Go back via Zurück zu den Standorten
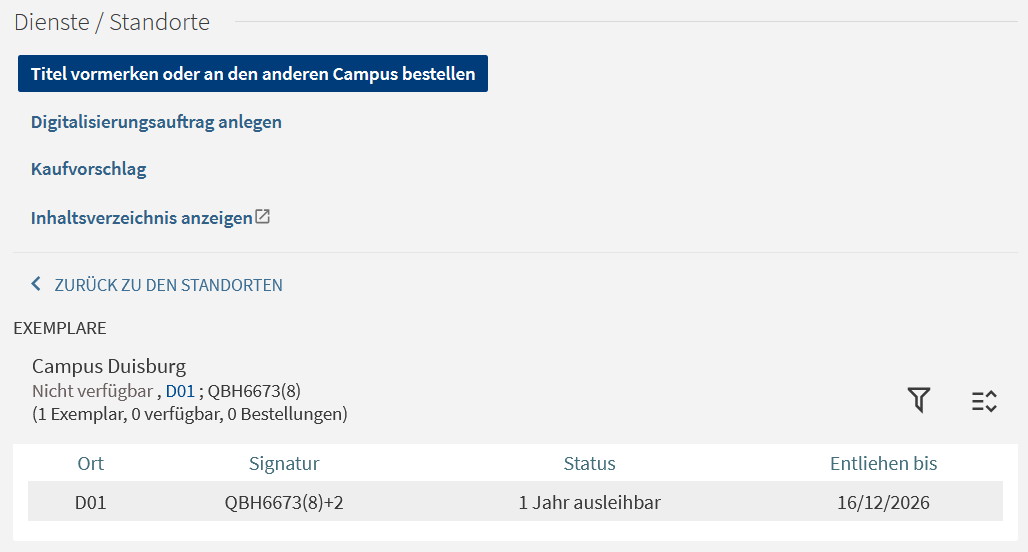The height and width of the screenshot is (552, 1028). coord(168,285)
